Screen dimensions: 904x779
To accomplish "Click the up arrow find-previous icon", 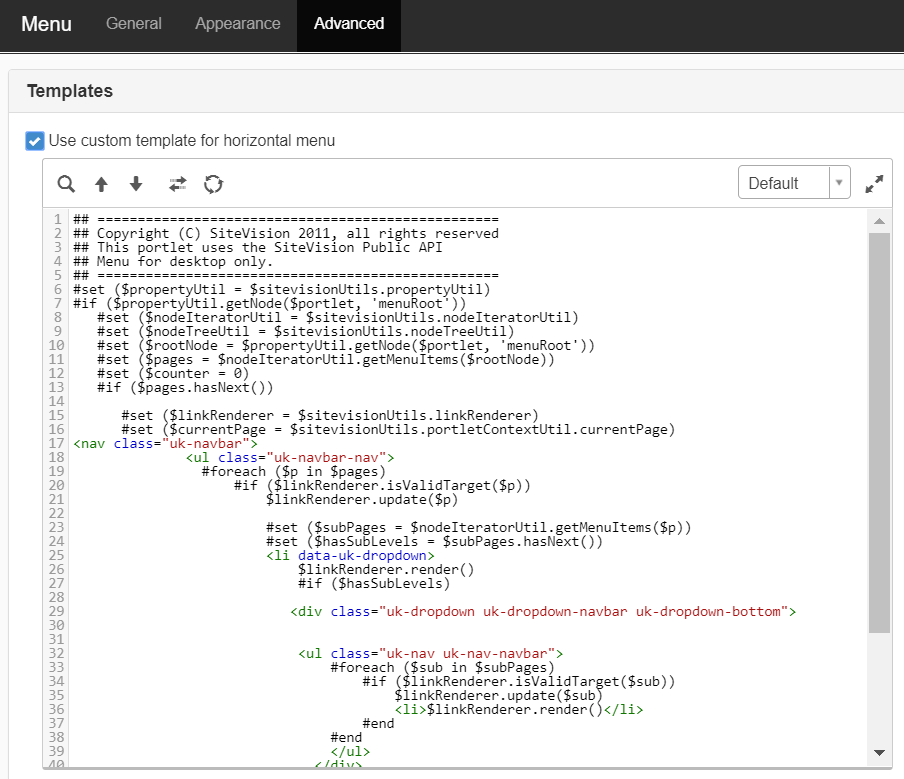I will 101,184.
